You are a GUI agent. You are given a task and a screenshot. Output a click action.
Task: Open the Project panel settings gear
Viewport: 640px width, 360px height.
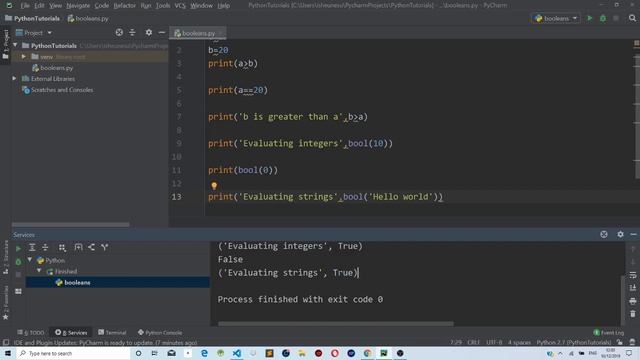pos(149,32)
